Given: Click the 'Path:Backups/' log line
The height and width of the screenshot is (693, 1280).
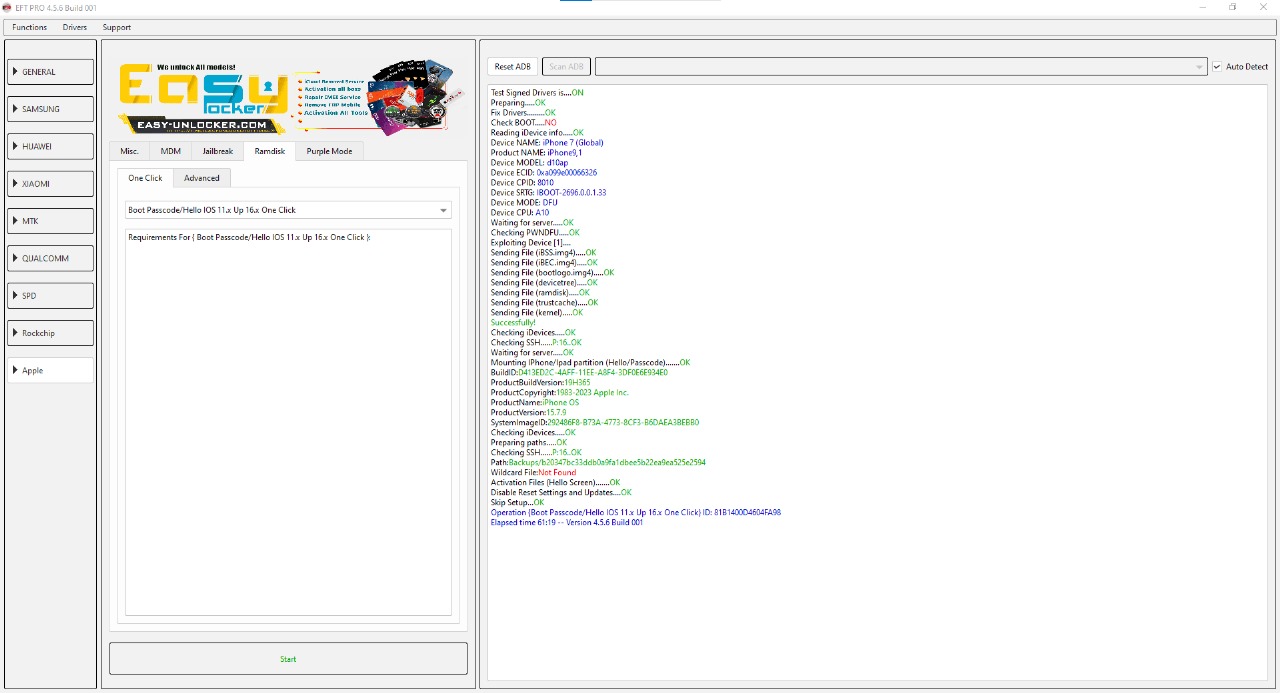Looking at the screenshot, I should pos(598,463).
